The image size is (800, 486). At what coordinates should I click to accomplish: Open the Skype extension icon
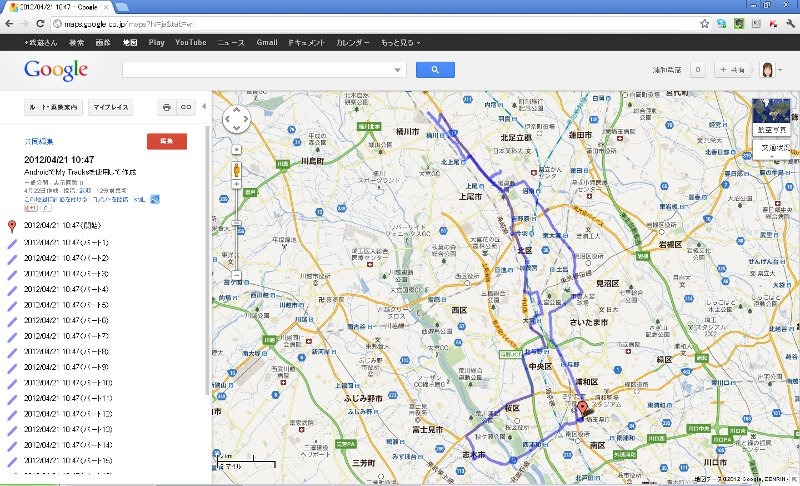click(x=721, y=23)
